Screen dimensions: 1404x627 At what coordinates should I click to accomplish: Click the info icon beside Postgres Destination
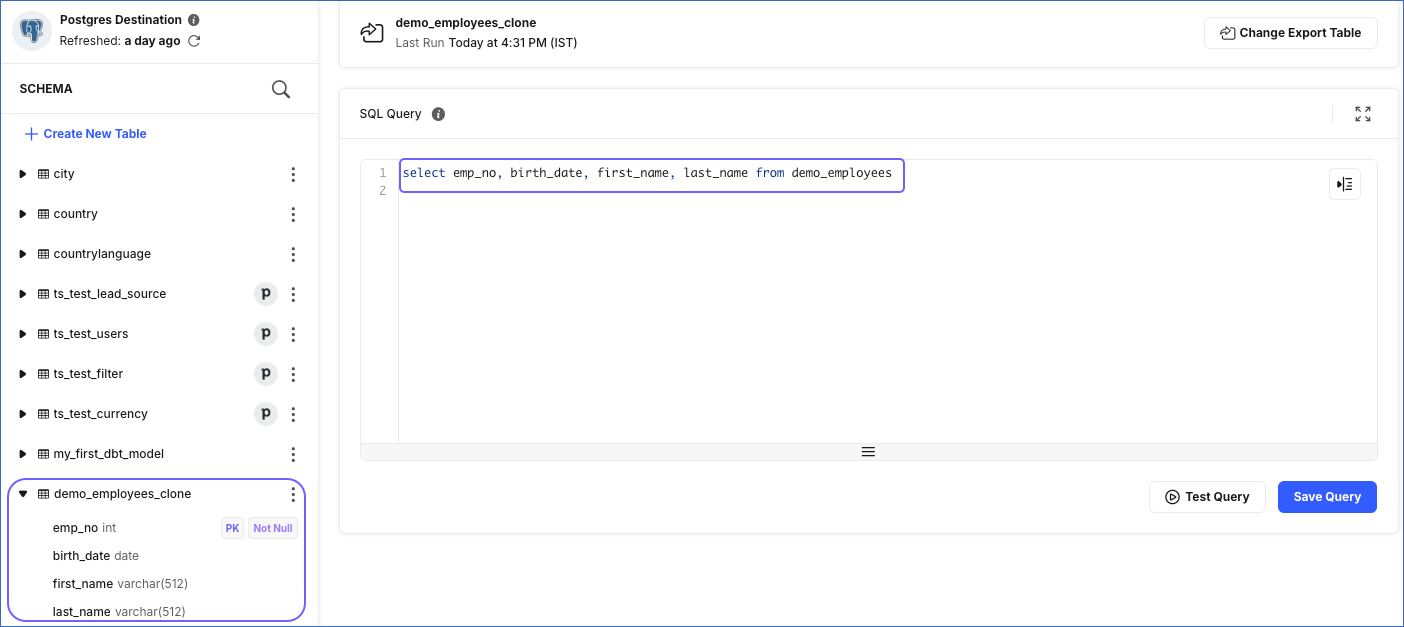pos(194,20)
